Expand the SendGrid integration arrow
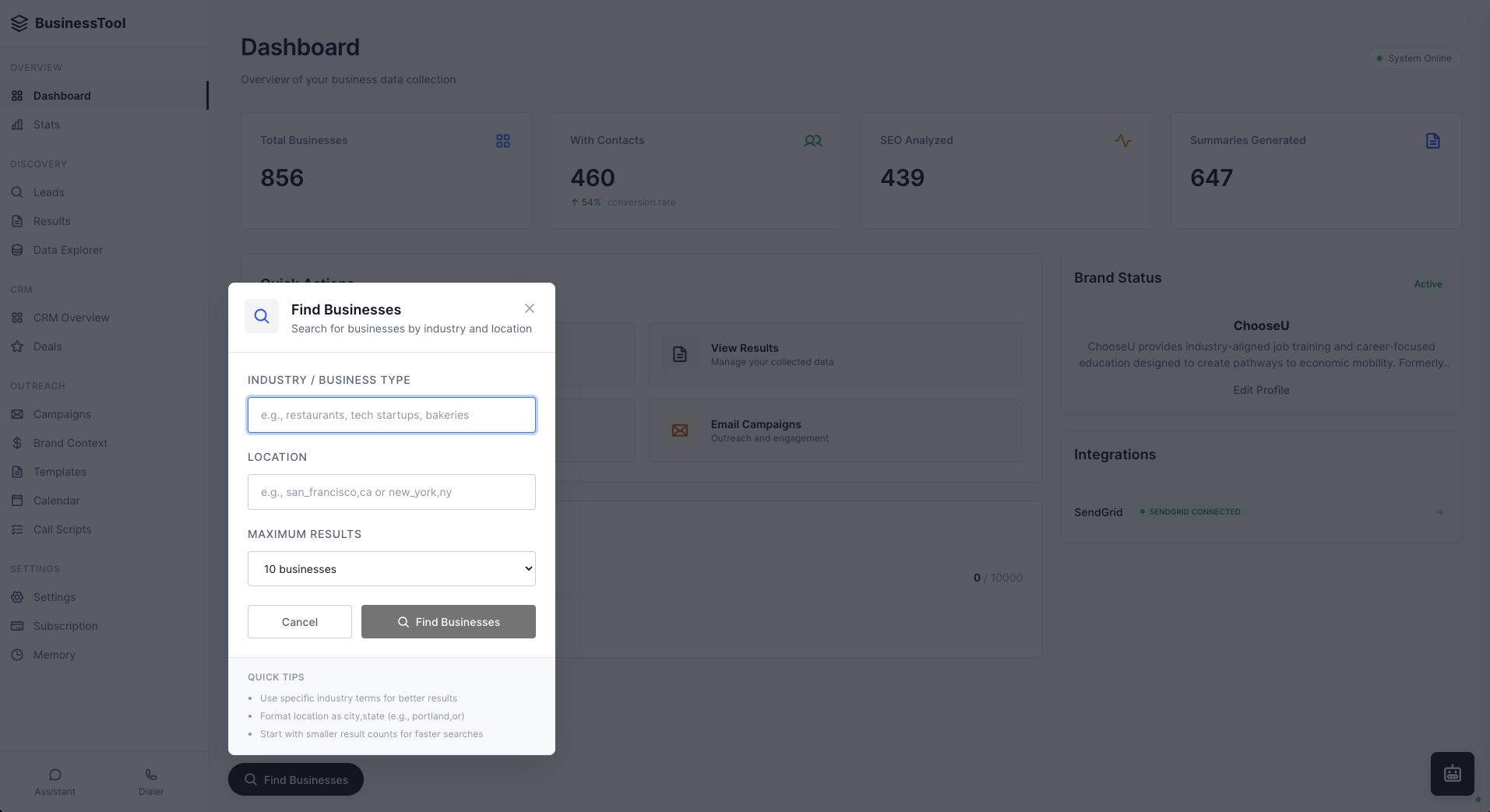1490x812 pixels. (1439, 511)
